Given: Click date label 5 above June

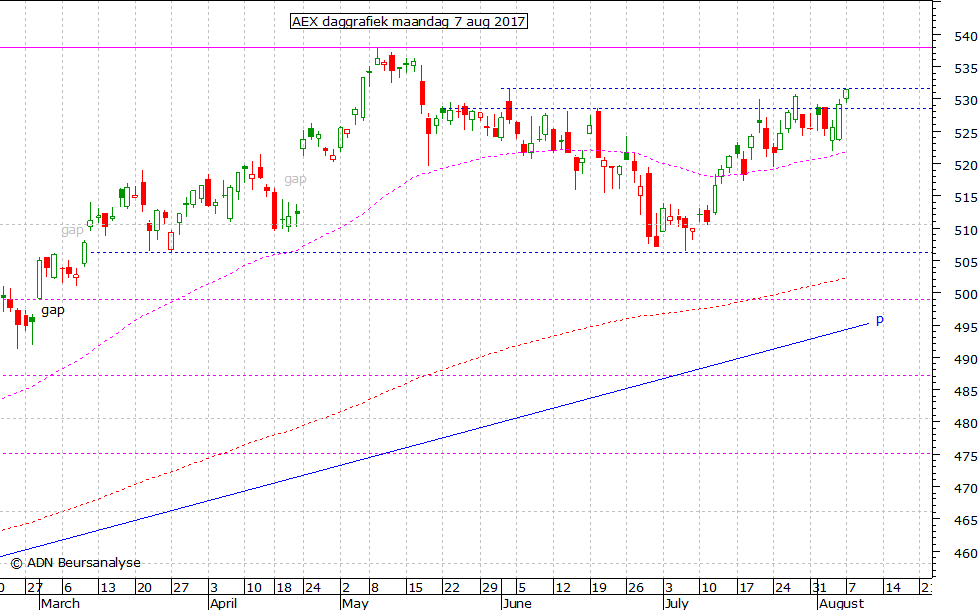Looking at the screenshot, I should click(522, 588).
